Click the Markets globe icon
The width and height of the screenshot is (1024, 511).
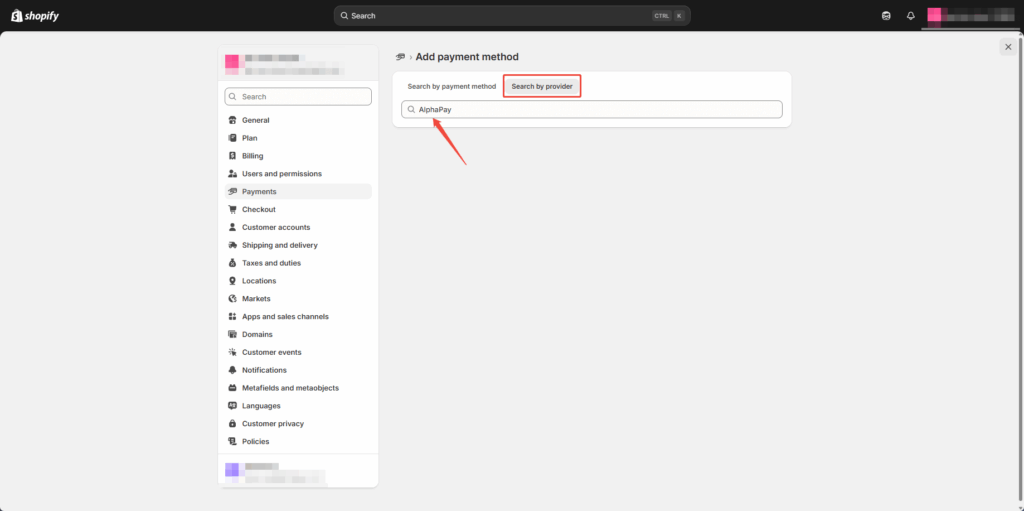(x=232, y=299)
